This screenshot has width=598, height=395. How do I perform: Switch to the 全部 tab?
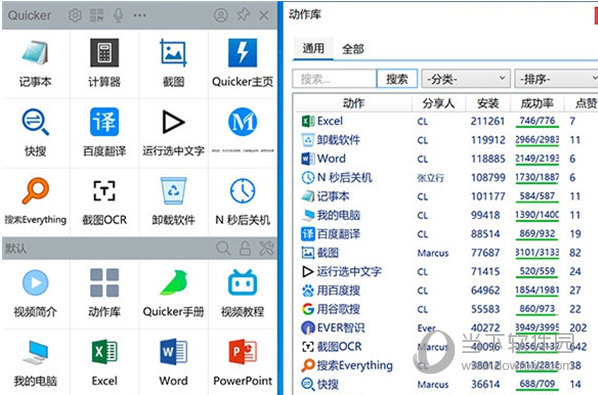tap(353, 49)
